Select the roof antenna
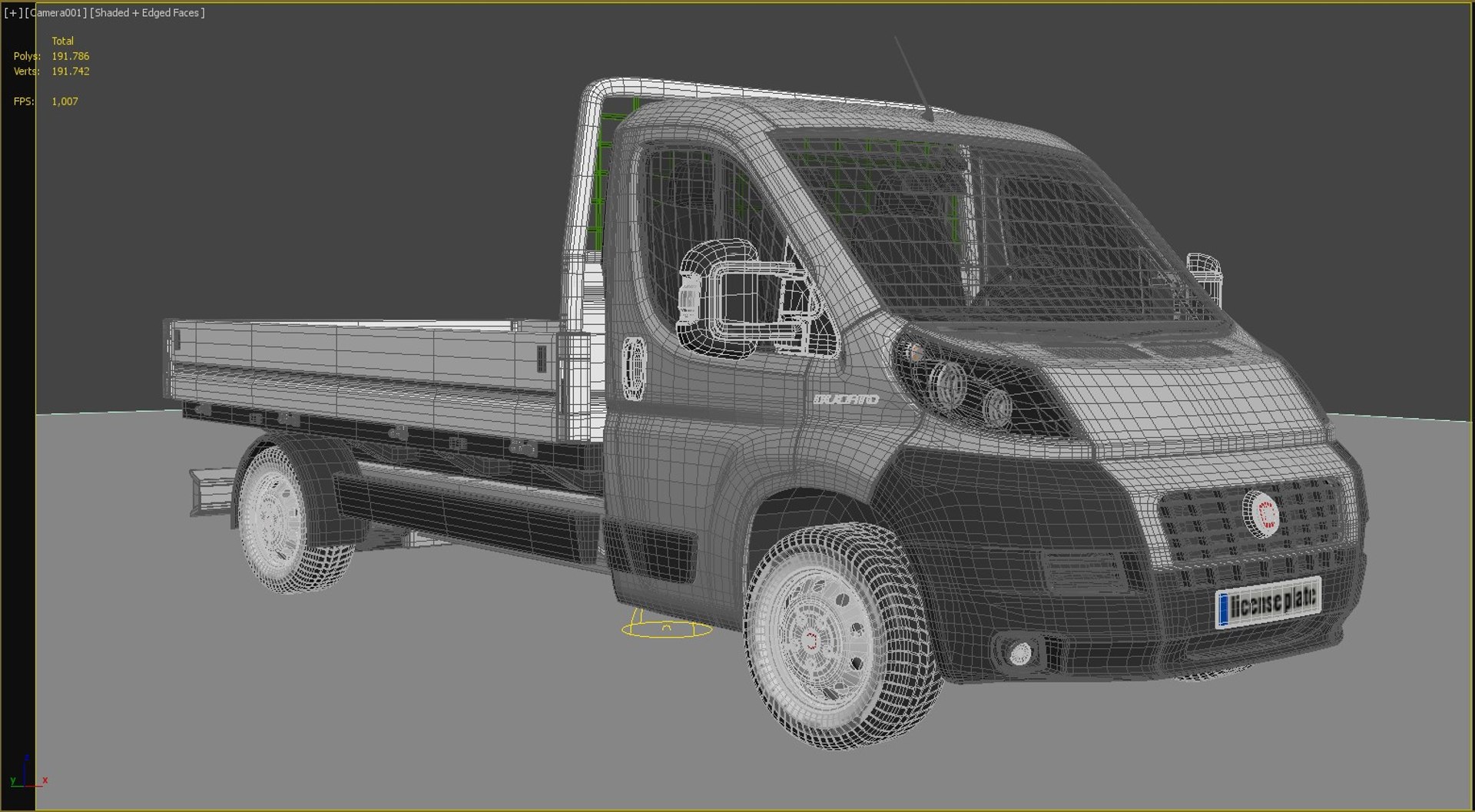 coord(914,78)
